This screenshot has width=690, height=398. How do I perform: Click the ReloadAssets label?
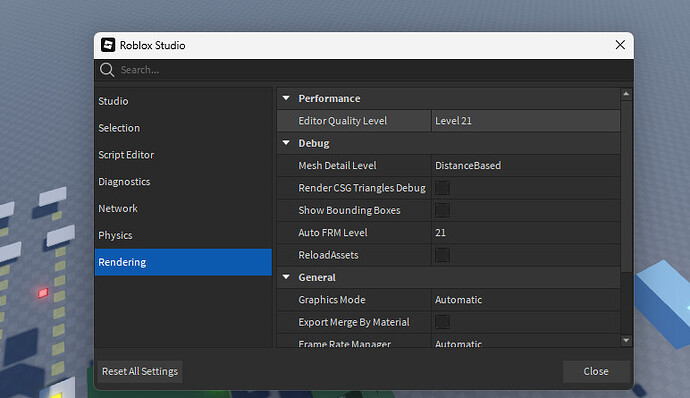(x=328, y=255)
